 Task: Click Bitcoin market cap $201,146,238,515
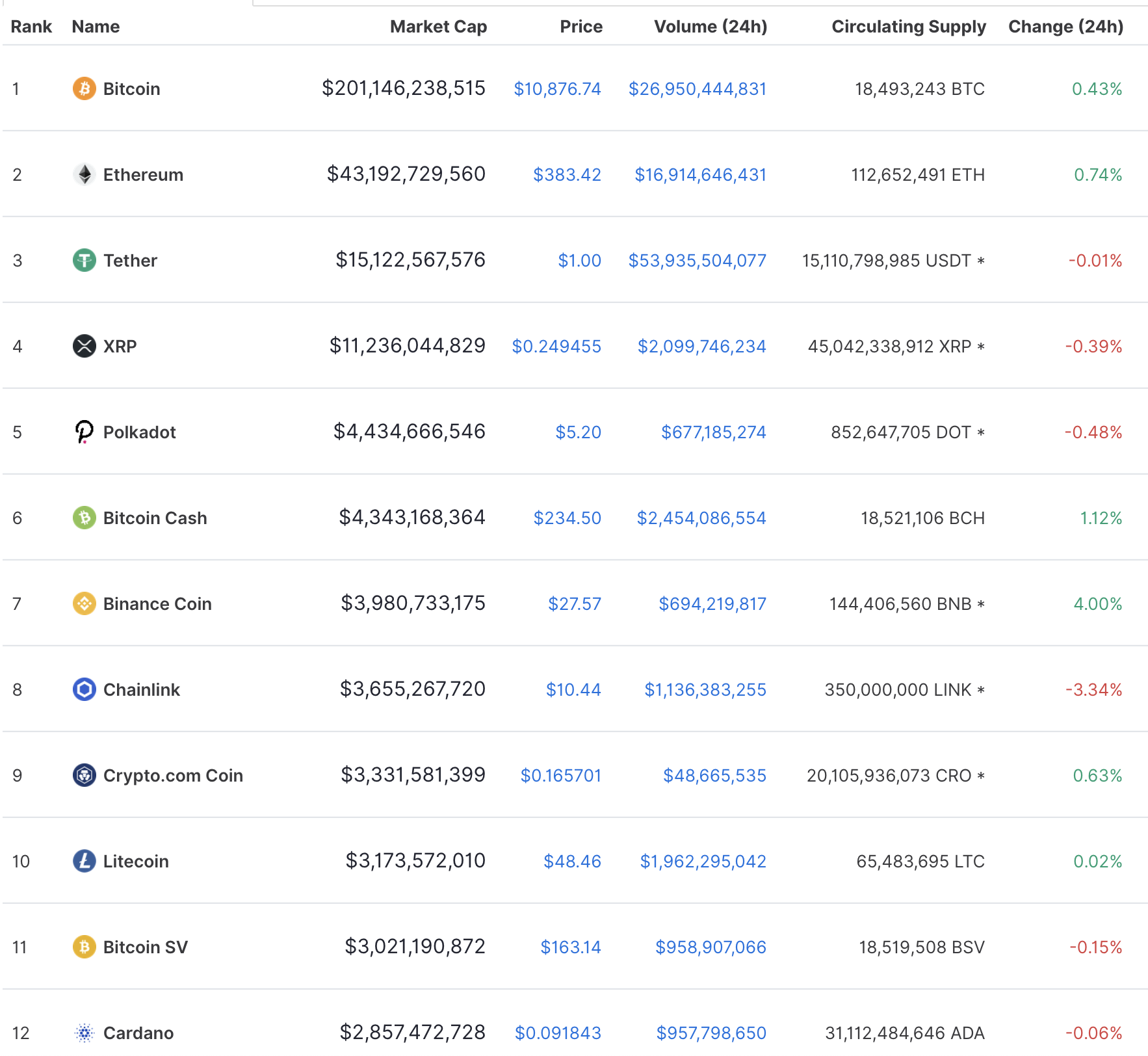click(404, 88)
